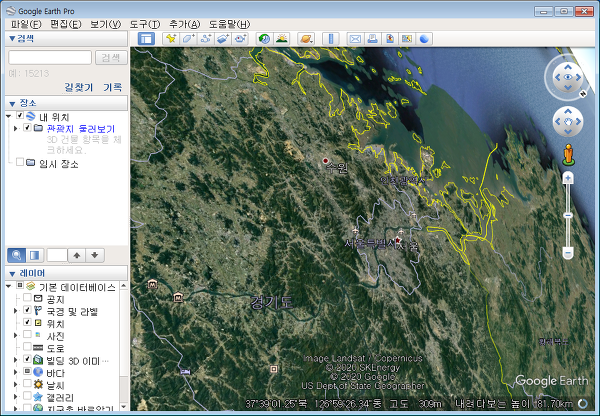
Task: Show historical imagery clock tool
Action: pyautogui.click(x=264, y=39)
